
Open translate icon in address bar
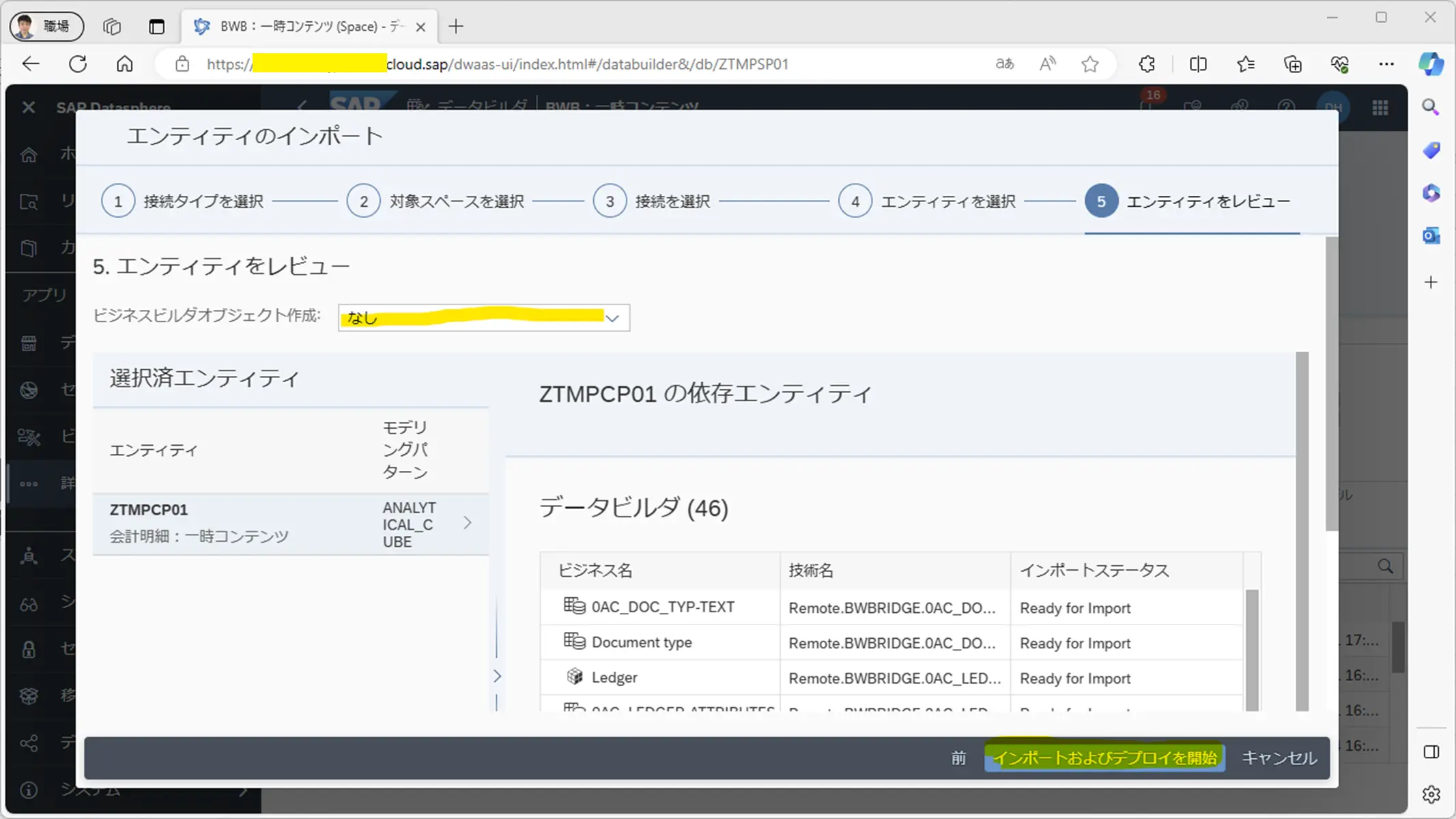[x=1004, y=64]
